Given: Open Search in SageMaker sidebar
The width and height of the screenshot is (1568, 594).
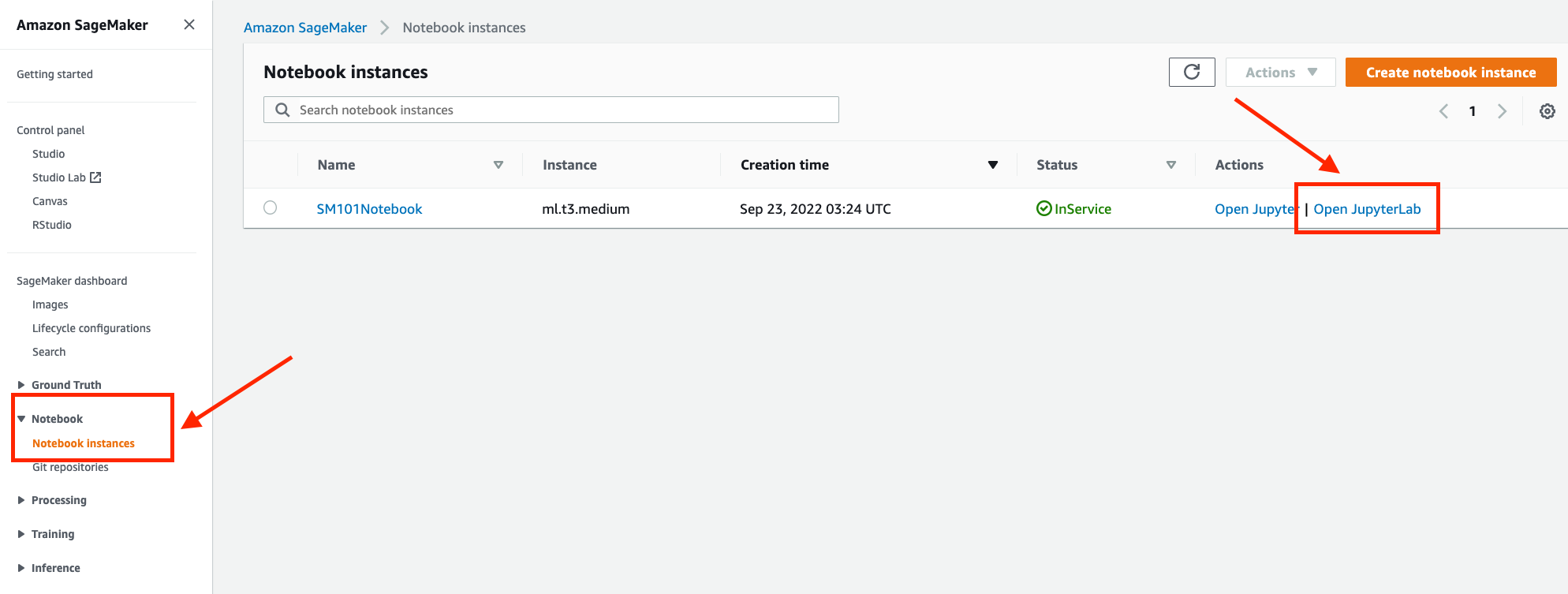Looking at the screenshot, I should click(49, 352).
